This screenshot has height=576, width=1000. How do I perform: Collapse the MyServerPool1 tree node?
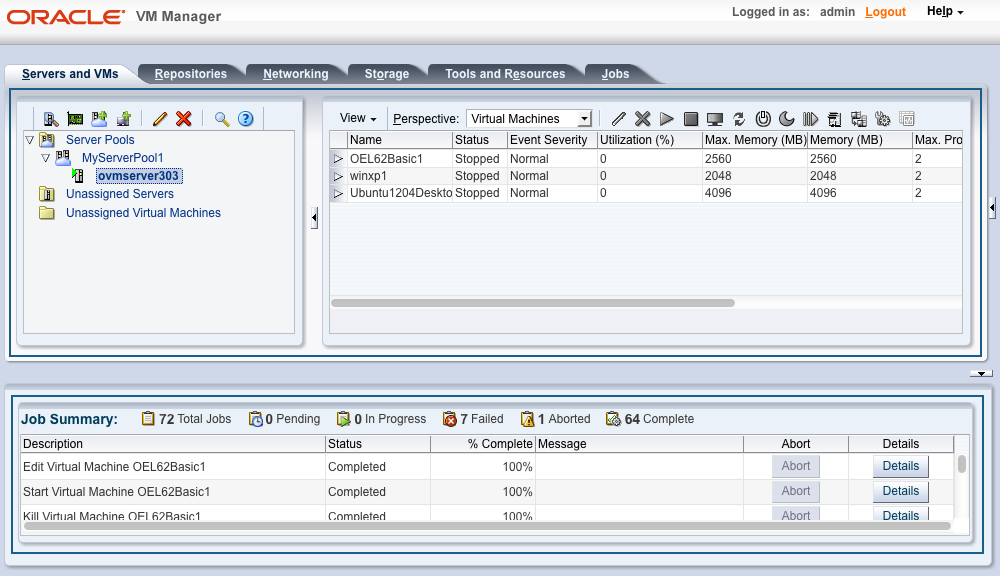45,158
